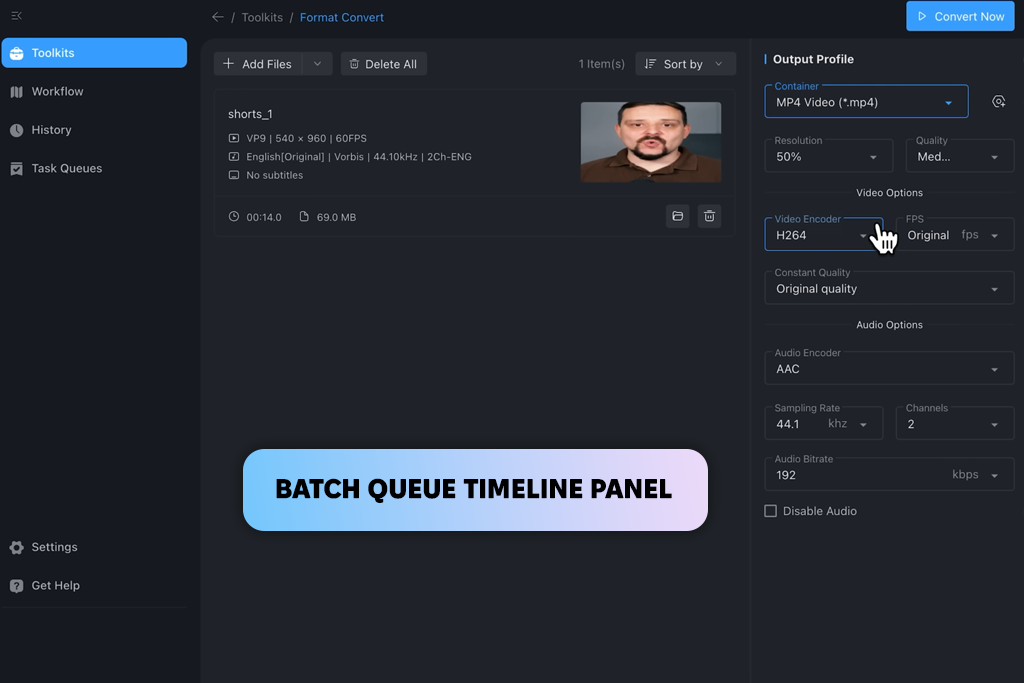Click the Output Profile heading
The height and width of the screenshot is (683, 1024).
(x=813, y=59)
